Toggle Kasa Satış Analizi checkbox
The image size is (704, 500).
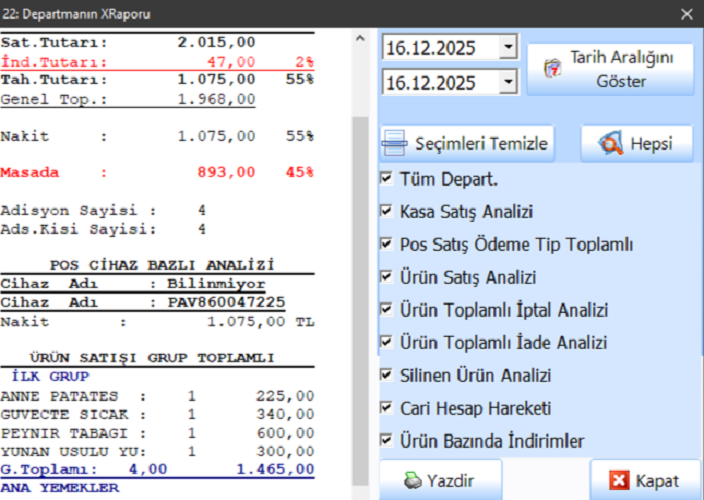(x=386, y=212)
